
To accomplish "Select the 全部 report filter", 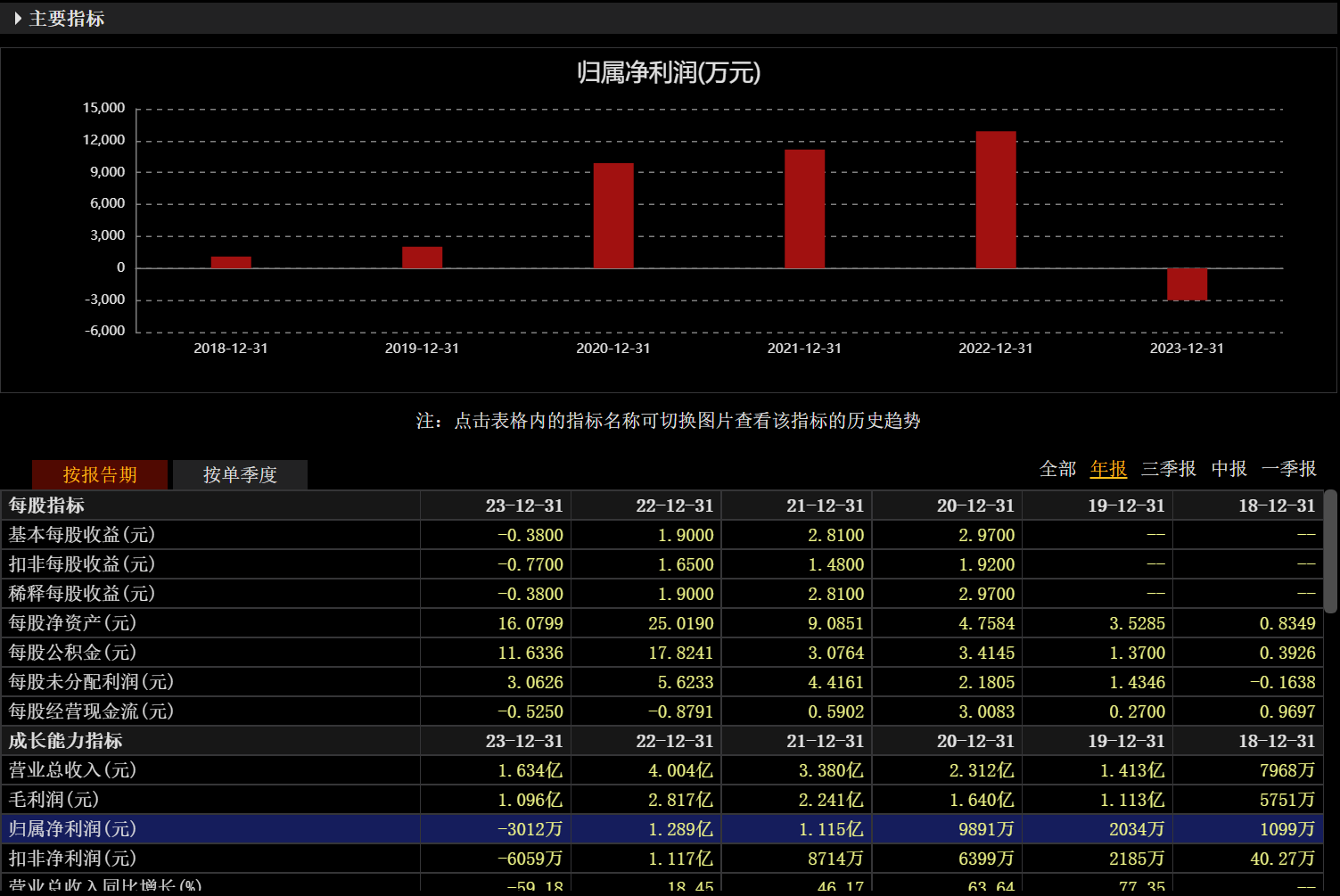I will pos(1058,469).
